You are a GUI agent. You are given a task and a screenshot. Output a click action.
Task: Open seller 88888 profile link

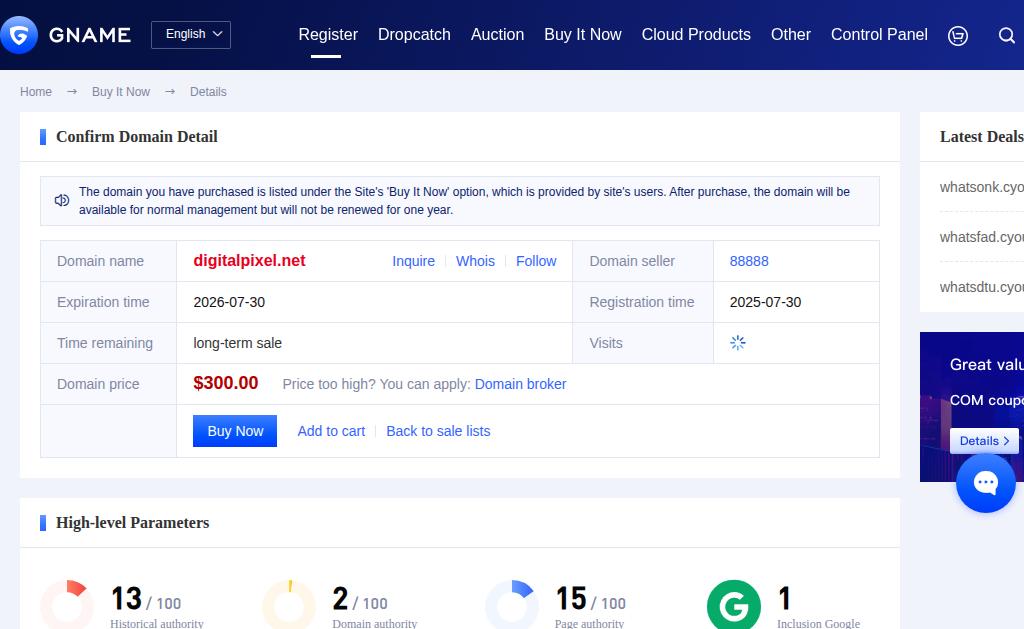[749, 261]
